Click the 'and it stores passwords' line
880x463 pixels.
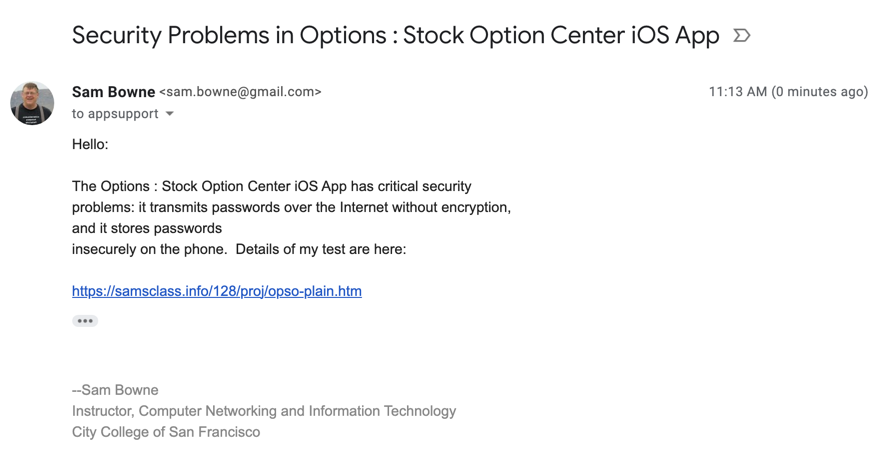pyautogui.click(x=147, y=228)
